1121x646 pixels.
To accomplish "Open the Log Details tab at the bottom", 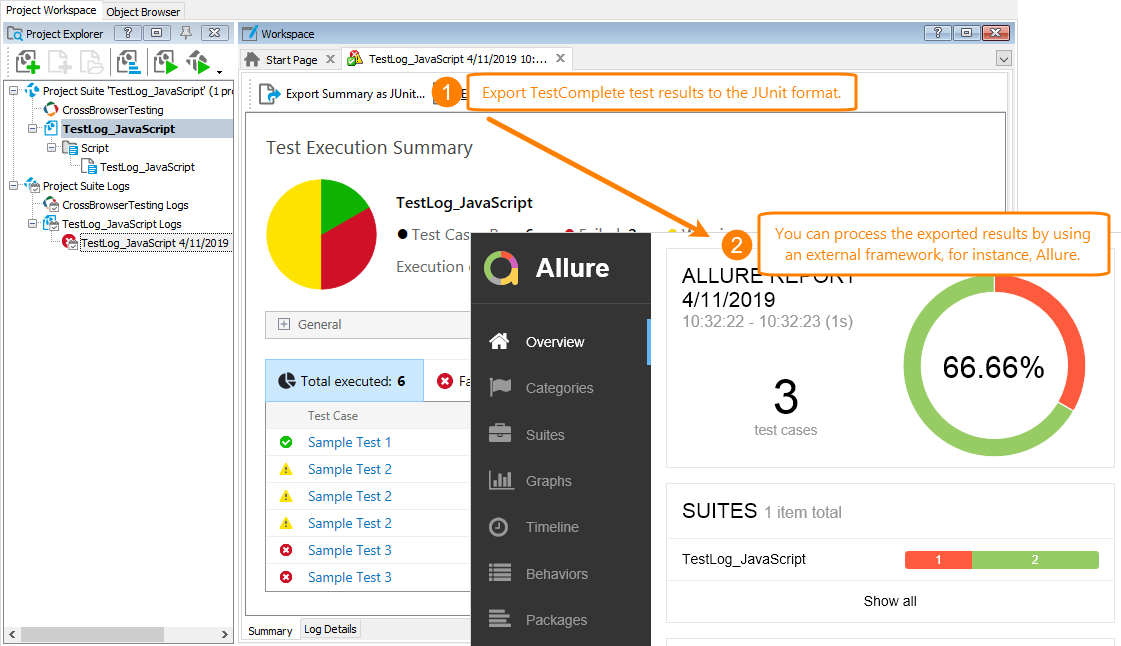I will 330,629.
